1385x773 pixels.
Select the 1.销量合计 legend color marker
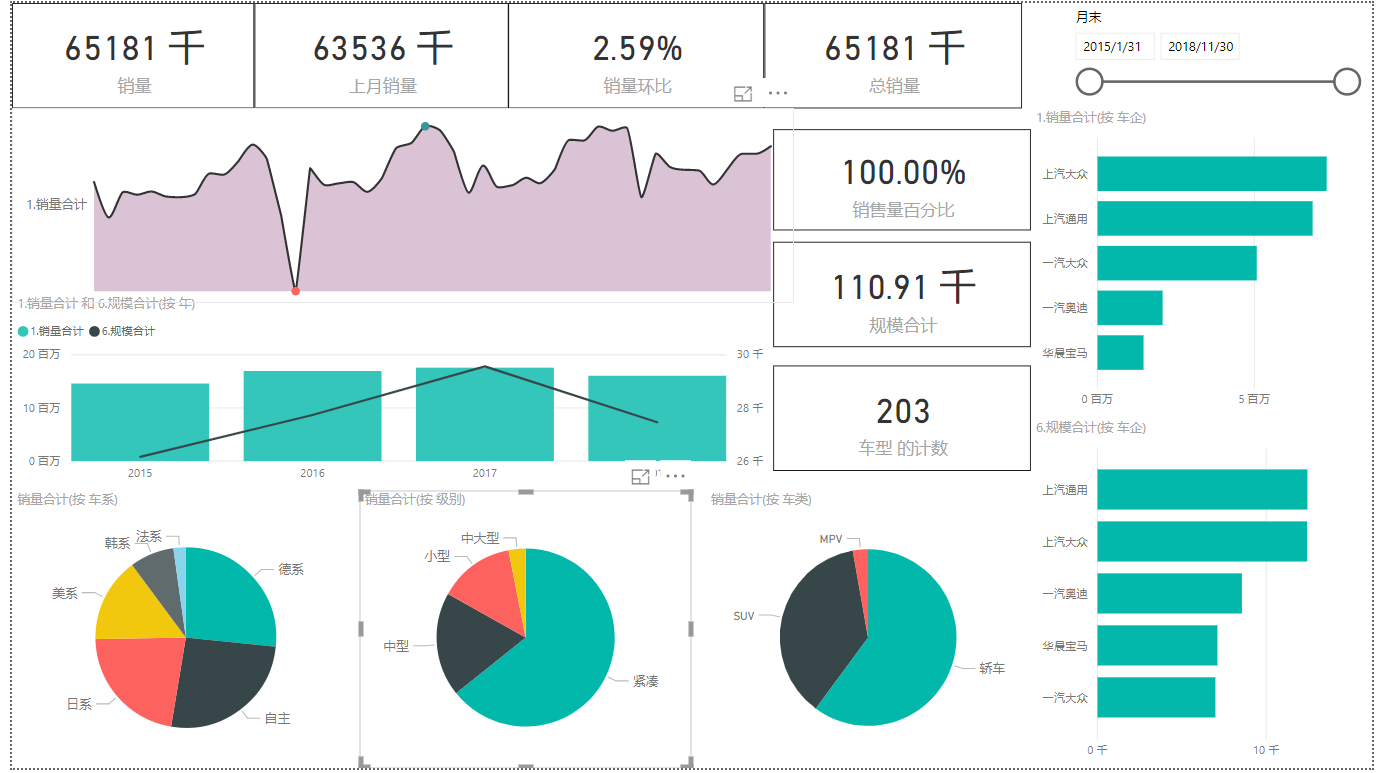tap(23, 331)
